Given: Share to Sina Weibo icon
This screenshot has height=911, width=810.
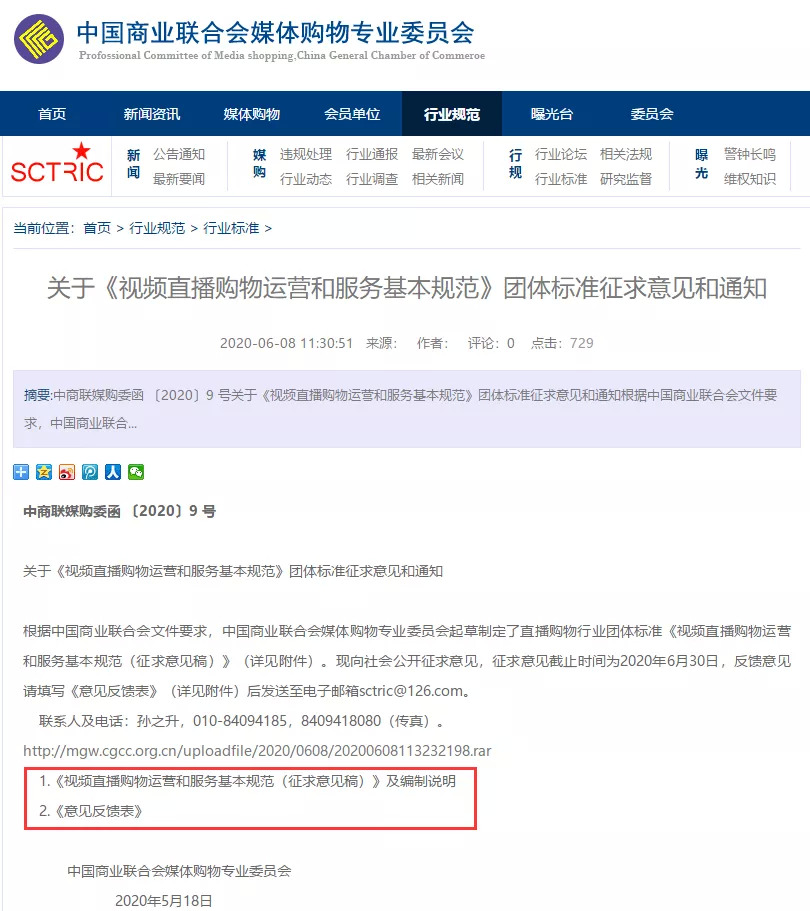Looking at the screenshot, I should click(67, 472).
